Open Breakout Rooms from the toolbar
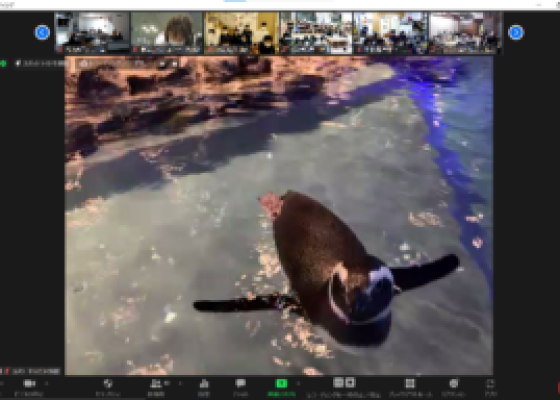This screenshot has width=560, height=400. click(410, 384)
